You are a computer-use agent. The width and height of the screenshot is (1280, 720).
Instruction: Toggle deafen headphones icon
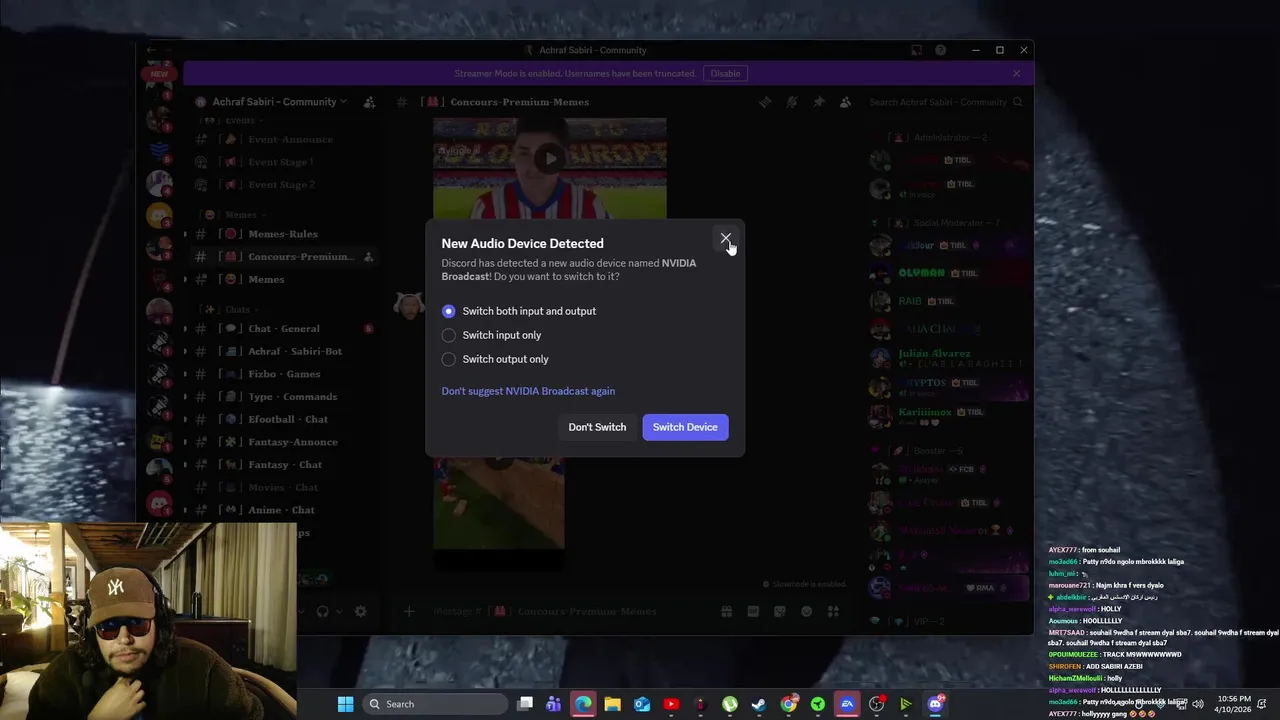click(322, 611)
